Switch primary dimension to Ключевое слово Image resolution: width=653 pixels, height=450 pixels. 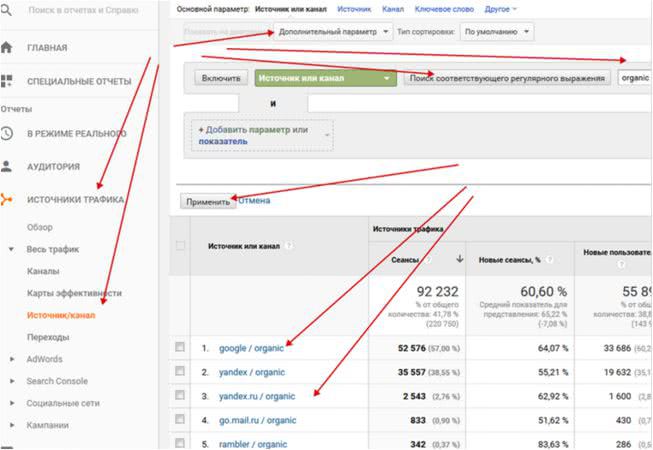tap(444, 9)
